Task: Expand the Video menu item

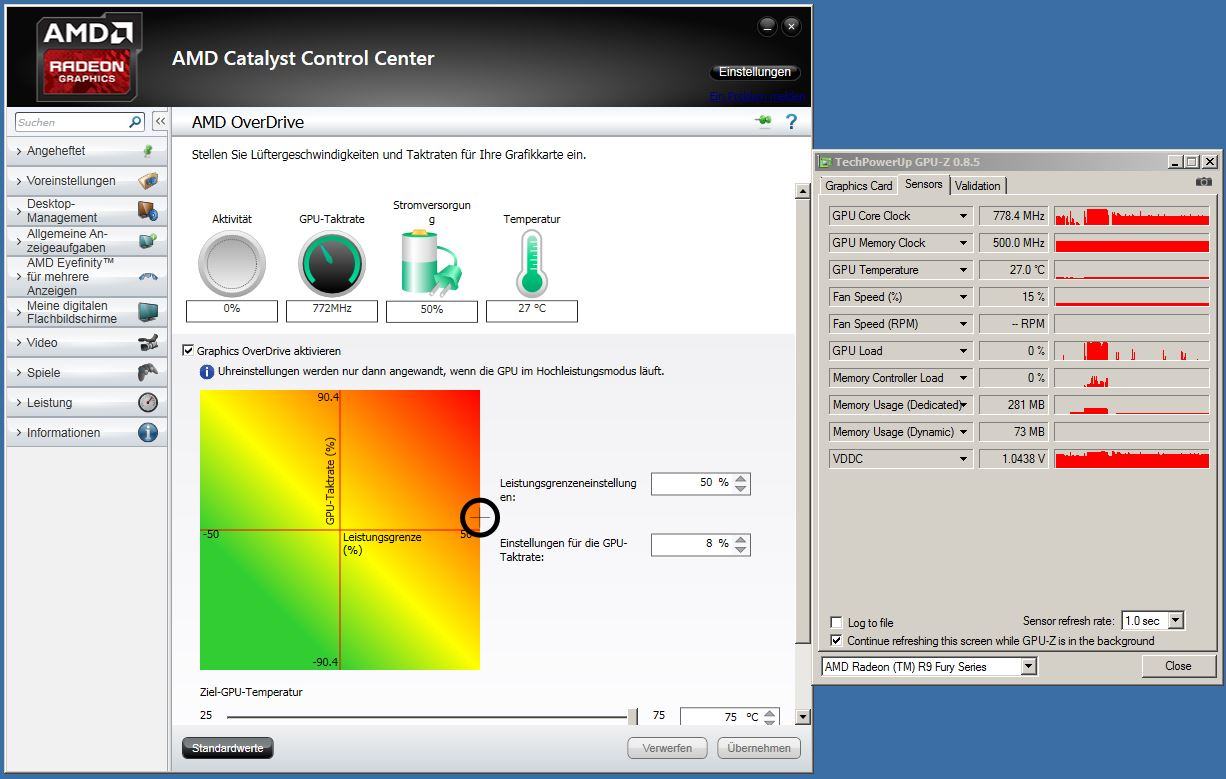Action: (x=87, y=343)
